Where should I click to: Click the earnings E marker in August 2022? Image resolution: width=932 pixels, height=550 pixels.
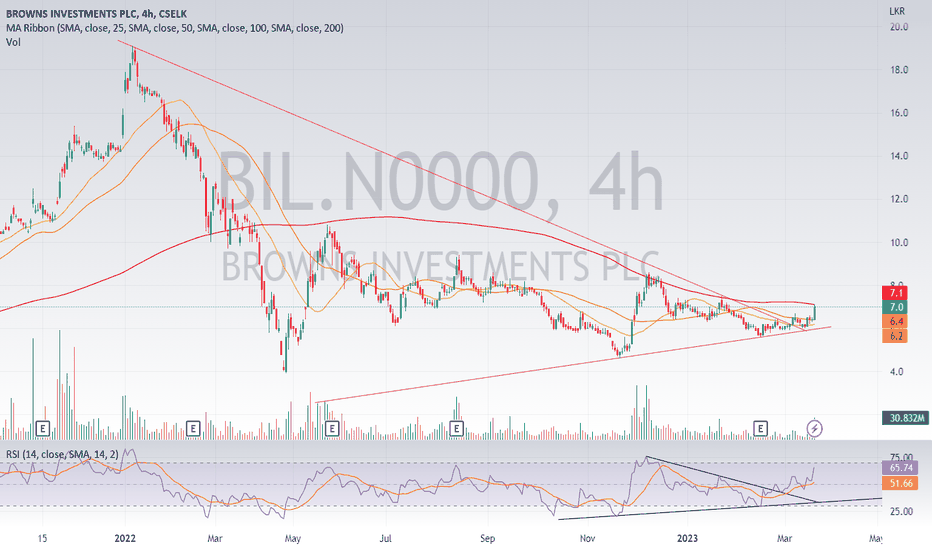click(456, 428)
